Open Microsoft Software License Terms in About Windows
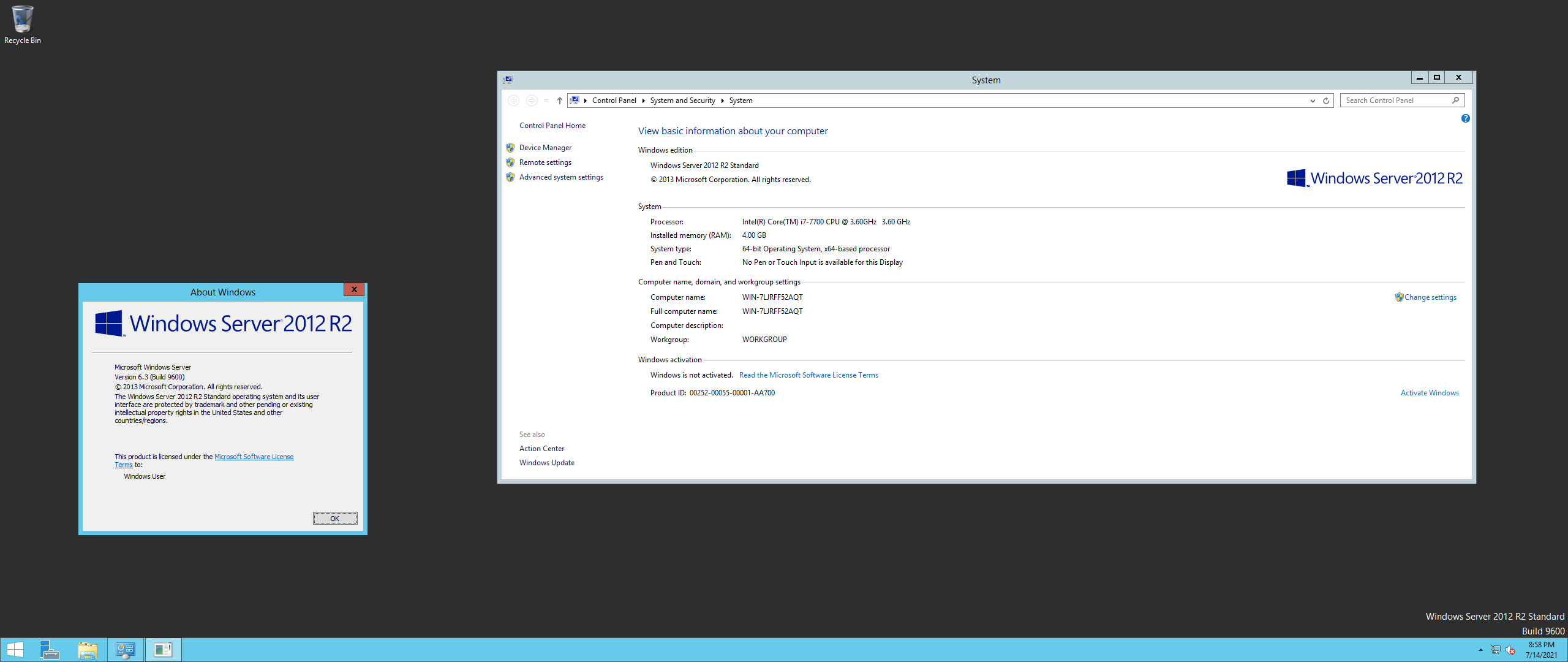1568x662 pixels. click(x=254, y=457)
